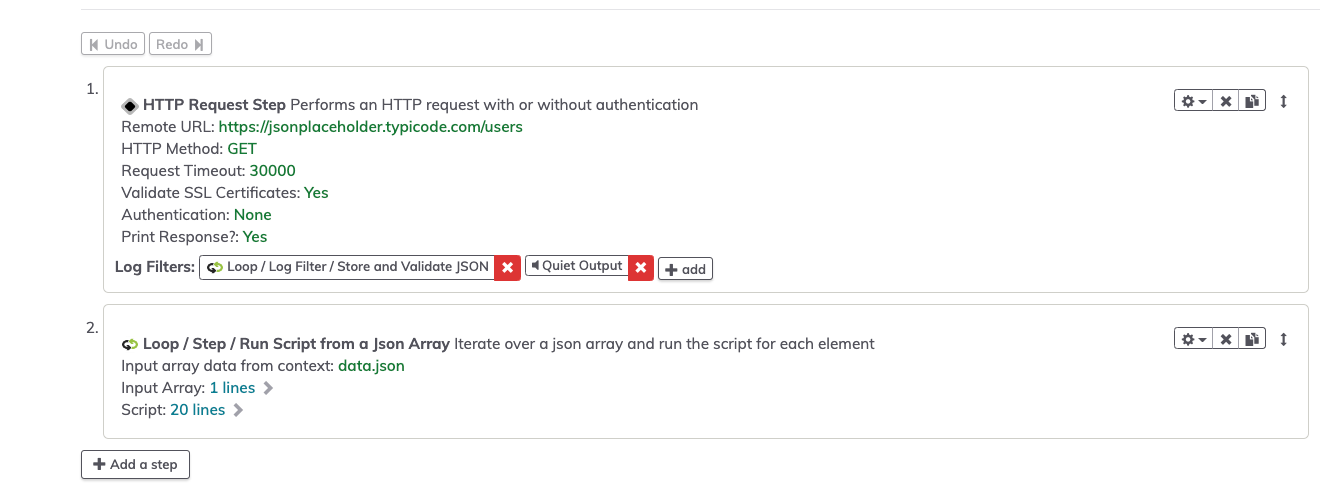
Task: Open gear settings dropdown for HTTP Request Step
Action: pos(1193,101)
